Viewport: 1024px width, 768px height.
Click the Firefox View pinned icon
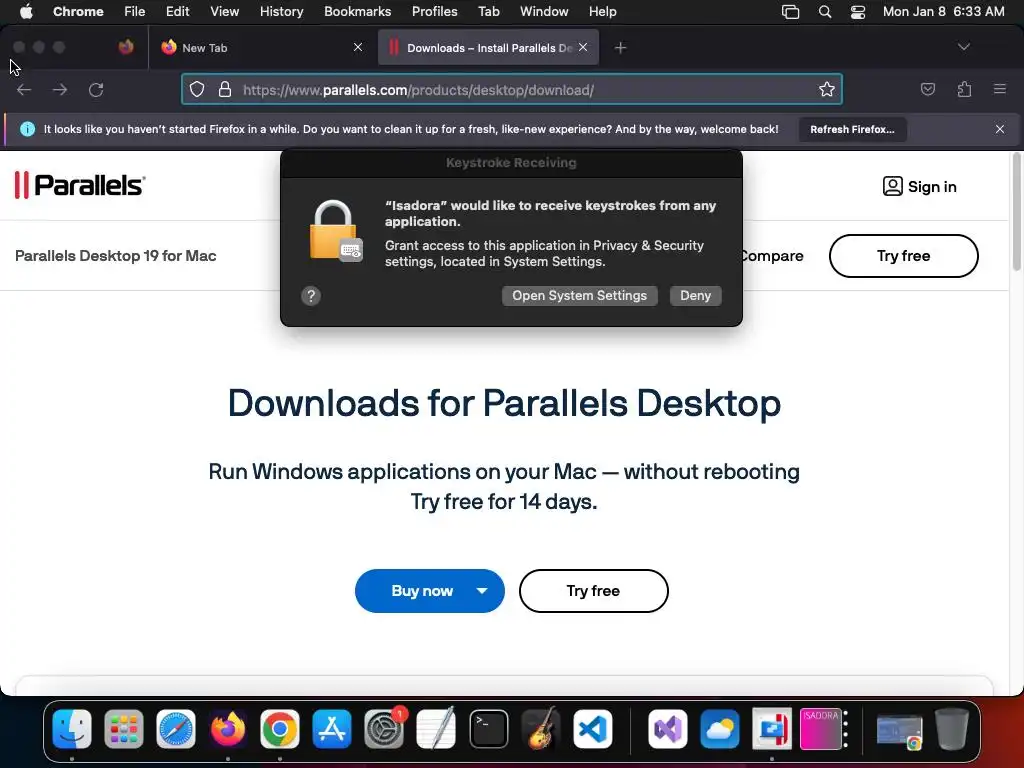pyautogui.click(x=126, y=47)
